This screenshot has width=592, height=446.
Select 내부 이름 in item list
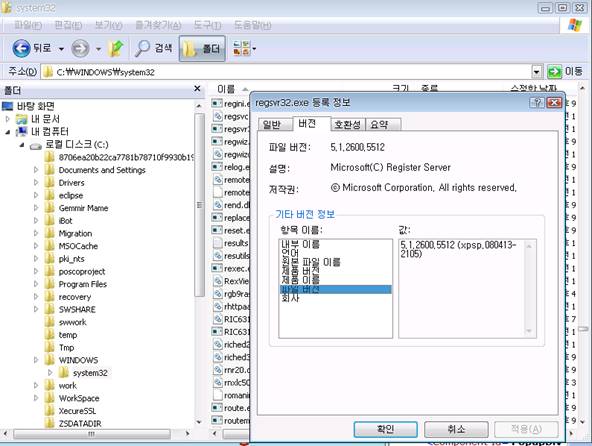coord(301,244)
